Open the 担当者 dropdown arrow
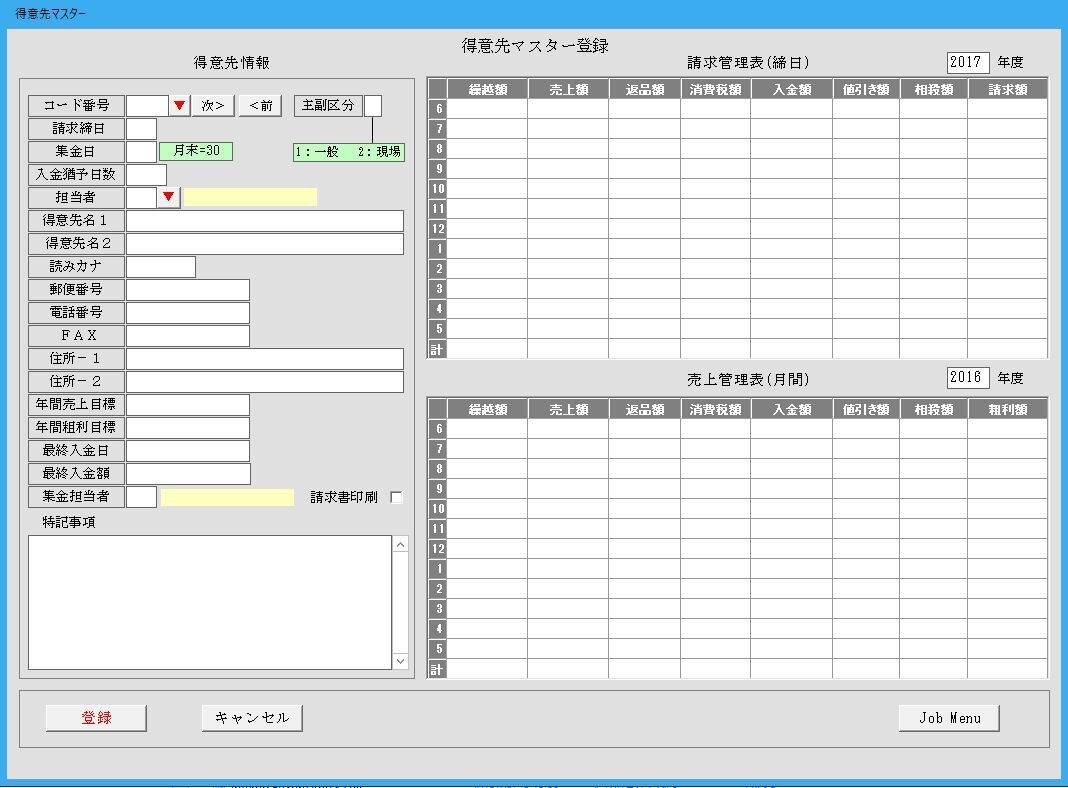This screenshot has height=788, width=1068. tap(168, 198)
